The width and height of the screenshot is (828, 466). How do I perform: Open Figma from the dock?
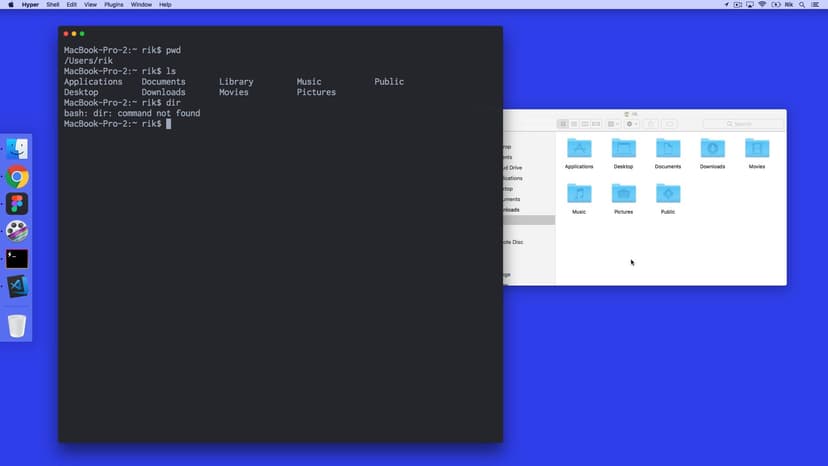click(17, 204)
